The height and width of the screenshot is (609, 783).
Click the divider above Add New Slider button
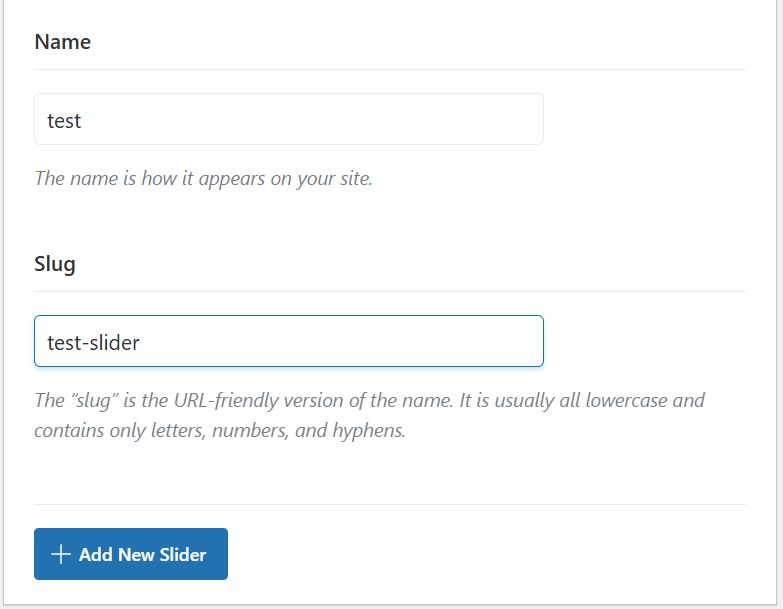390,505
